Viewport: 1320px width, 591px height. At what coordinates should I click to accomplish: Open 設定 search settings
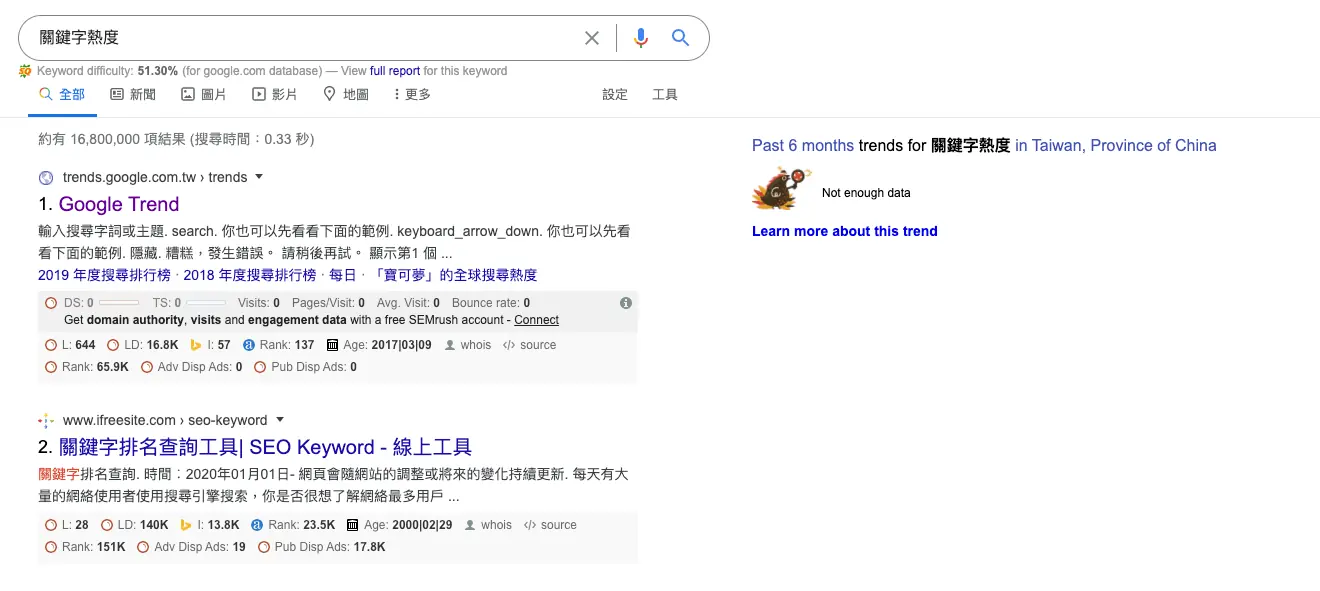(615, 94)
